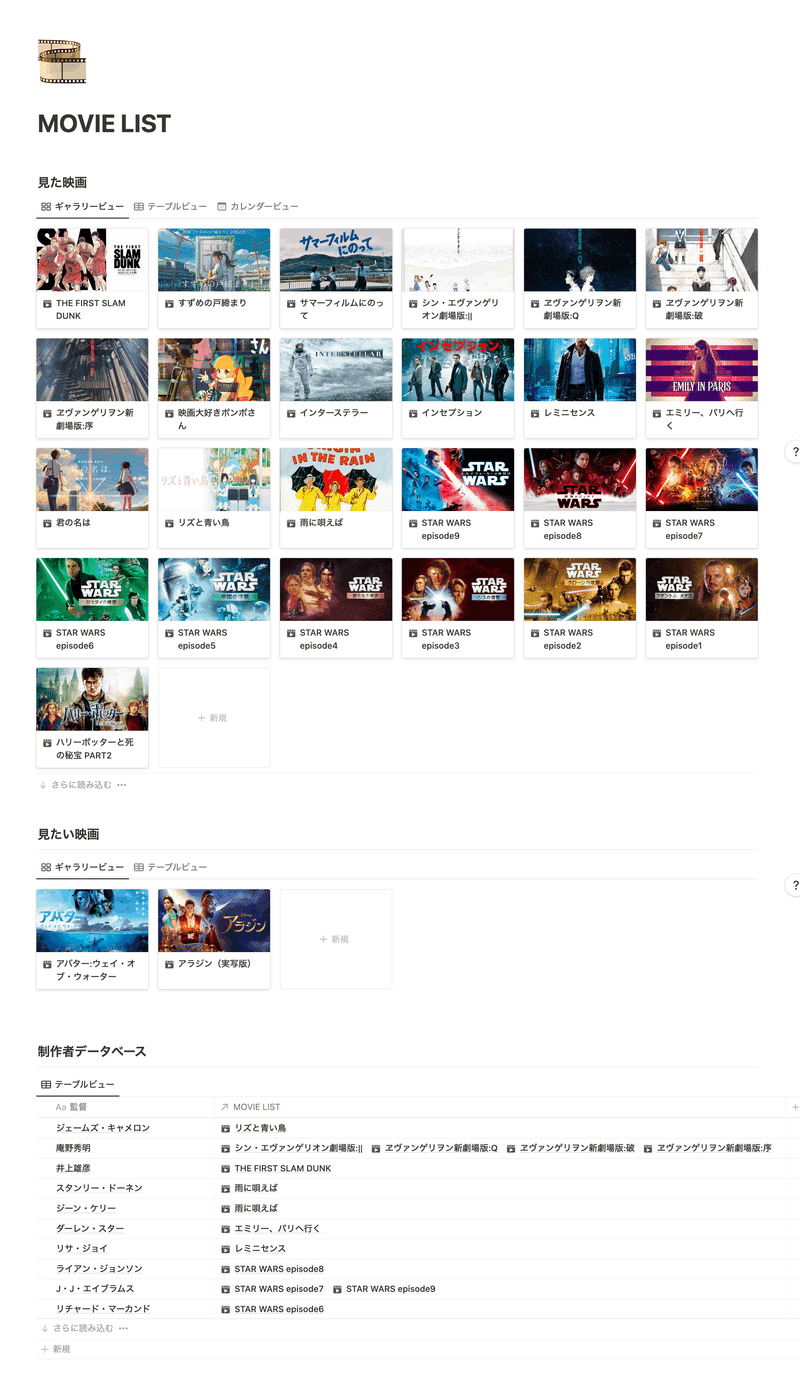800x1389 pixels.
Task: Click the ellipsis beside さらに読み込む under table
Action: (123, 1329)
